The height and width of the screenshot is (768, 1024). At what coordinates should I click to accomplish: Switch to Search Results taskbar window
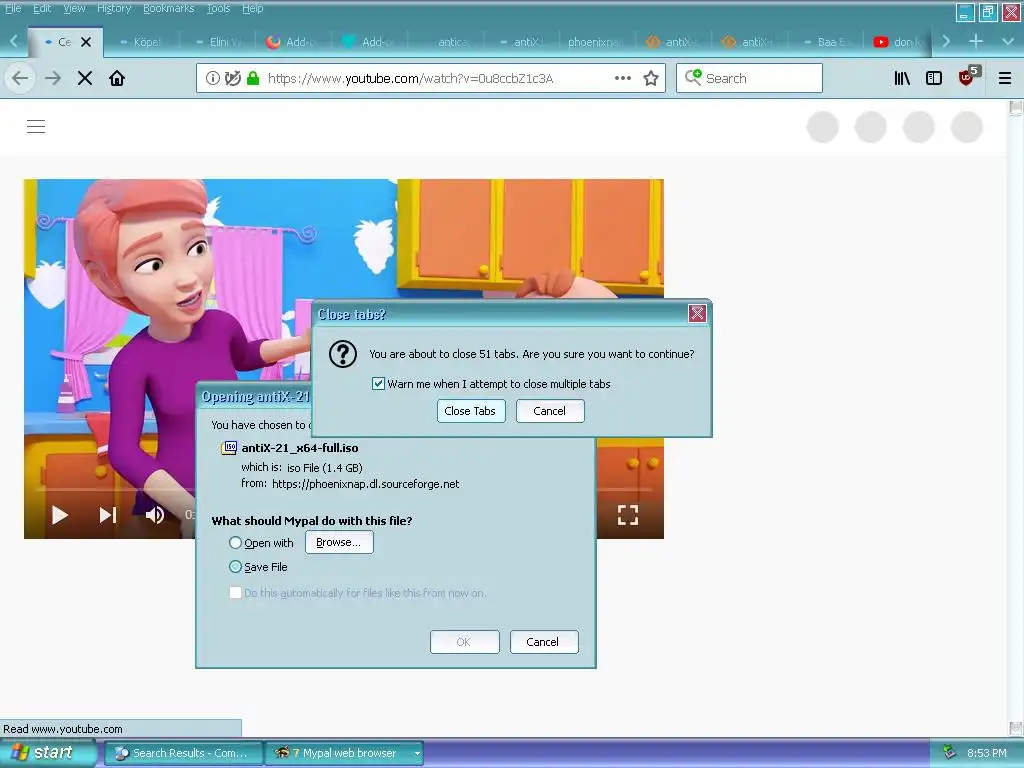click(184, 753)
